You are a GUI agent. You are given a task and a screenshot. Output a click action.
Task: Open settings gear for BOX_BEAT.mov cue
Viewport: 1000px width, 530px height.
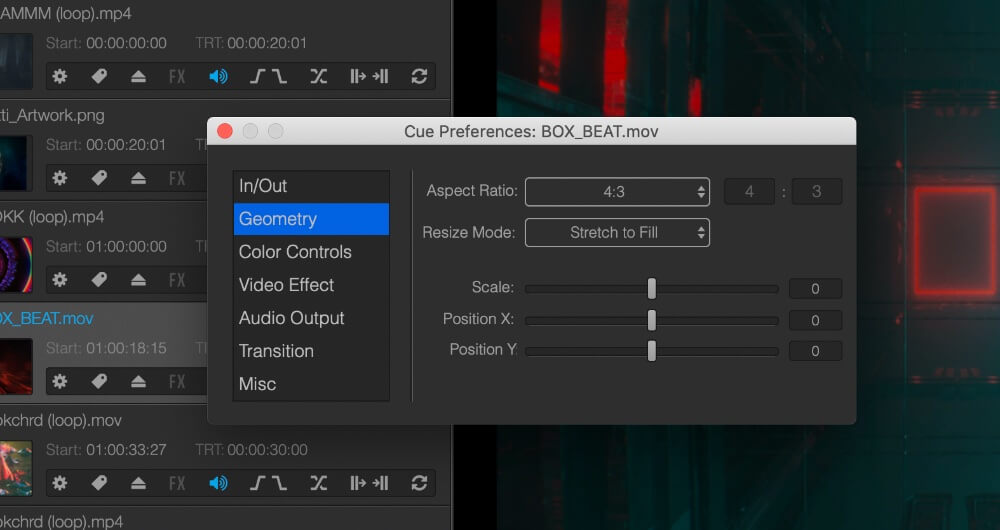[59, 381]
